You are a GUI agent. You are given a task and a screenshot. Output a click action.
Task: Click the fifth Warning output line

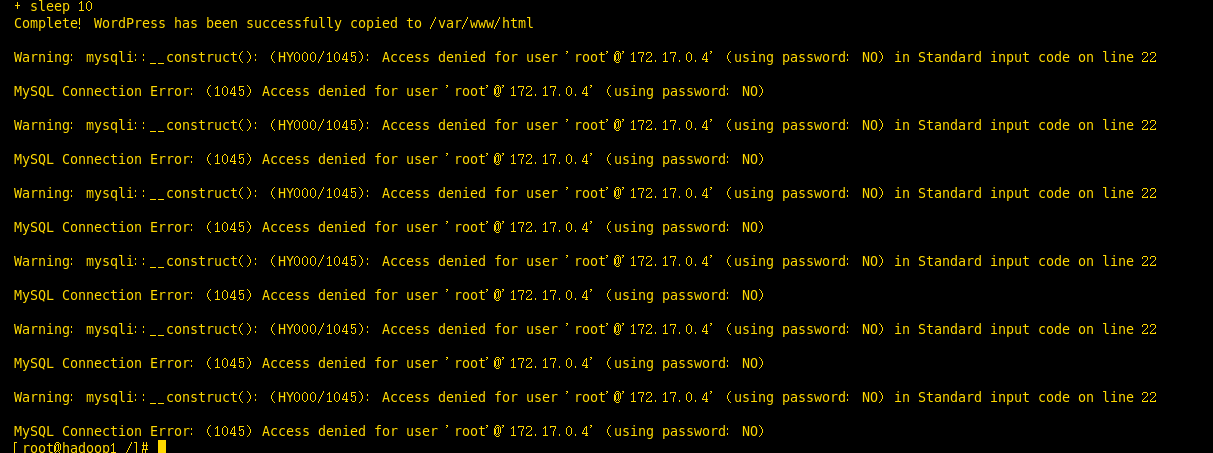coord(585,330)
